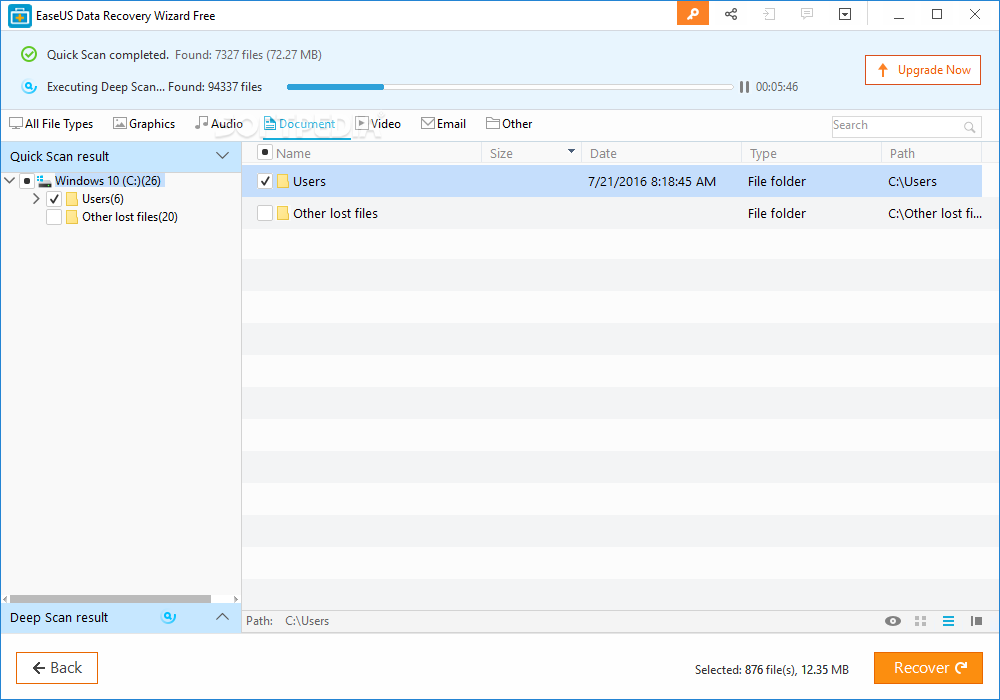Check Other lost files(20) tree checkbox
The image size is (1000, 700).
click(54, 217)
